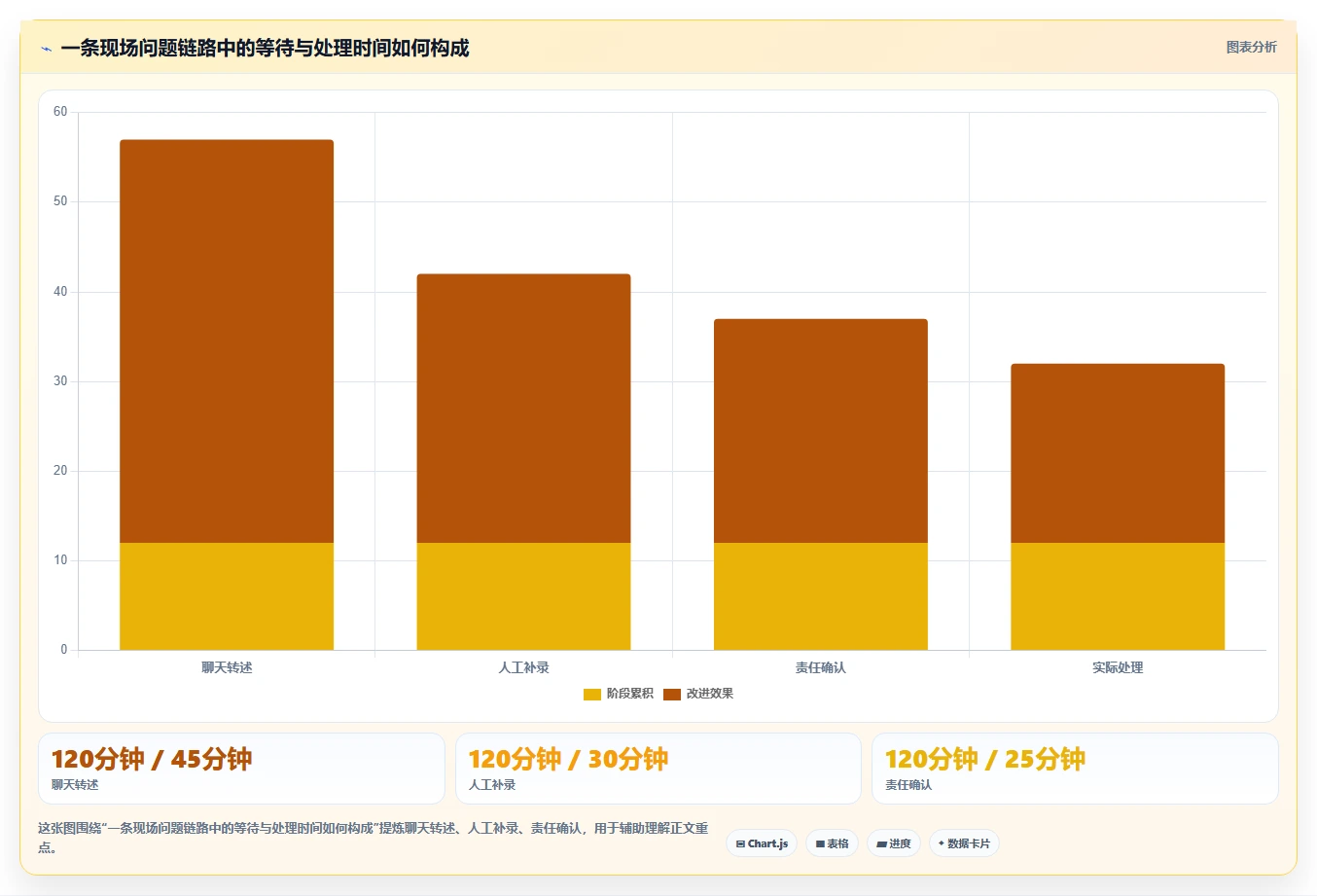Click the yellow 人工补录 bar segment
Image resolution: width=1317 pixels, height=896 pixels.
point(523,596)
